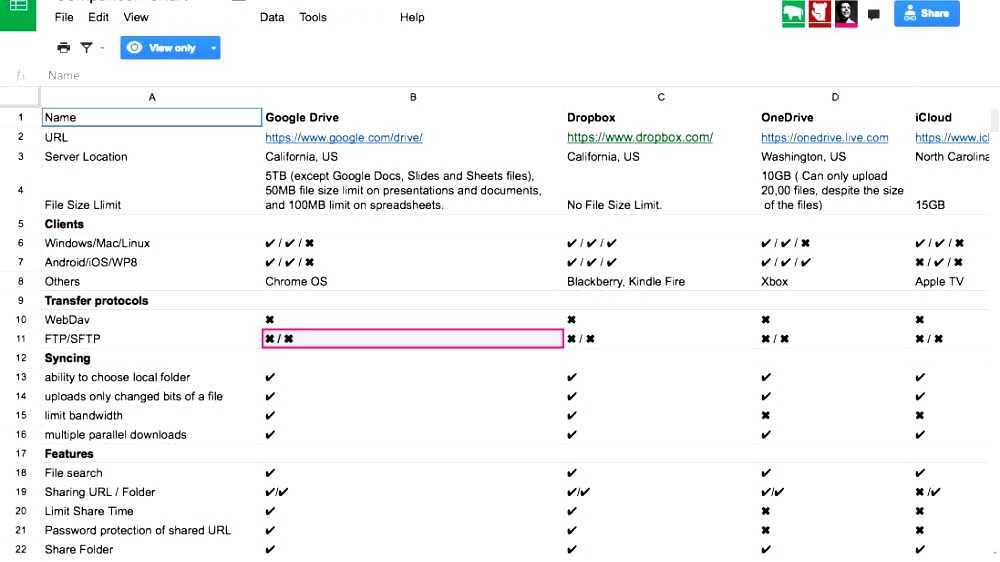Click the green collaborator avatar
Viewport: 1000px width, 562px height.
[x=793, y=14]
